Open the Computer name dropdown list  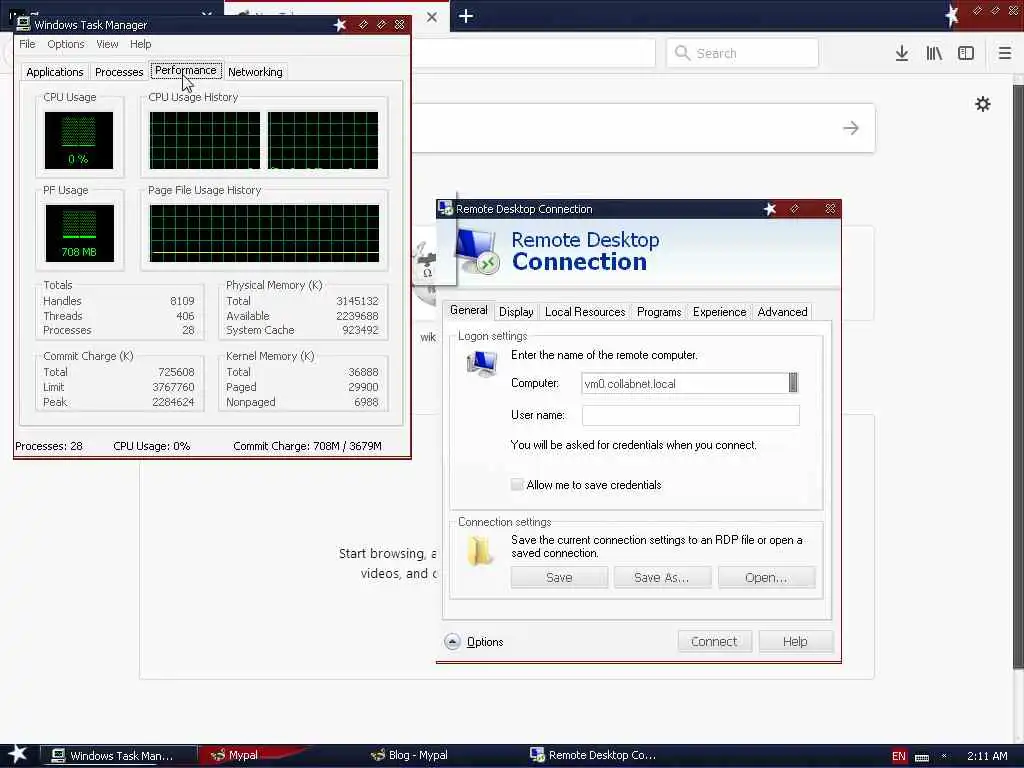(x=793, y=383)
